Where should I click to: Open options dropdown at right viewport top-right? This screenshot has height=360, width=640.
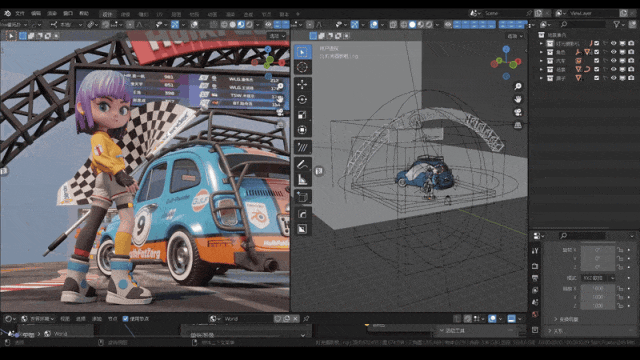tap(516, 36)
